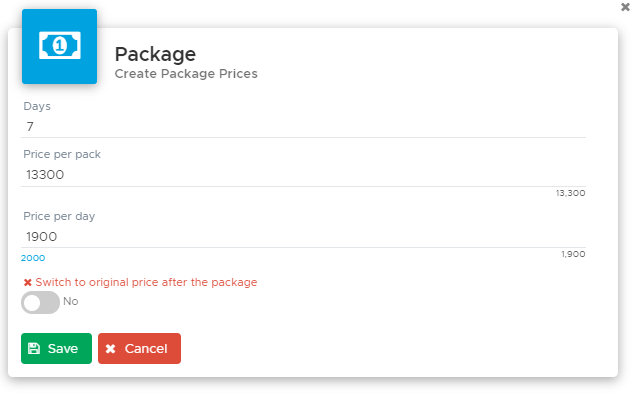Screen dimensions: 636x395
Task: Click the blue banknote package icon
Action: [60, 46]
